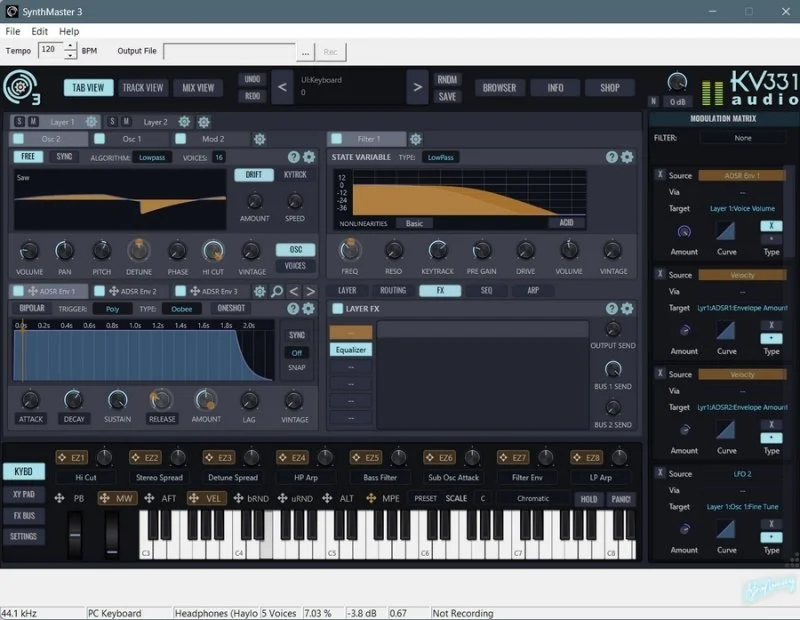Open Layer FX help icon
The image size is (800, 620).
[612, 308]
